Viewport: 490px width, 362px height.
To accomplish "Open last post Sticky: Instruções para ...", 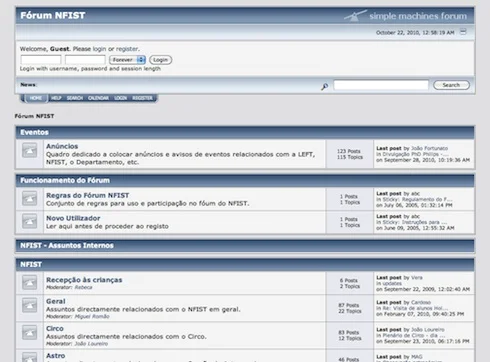I will pos(415,222).
